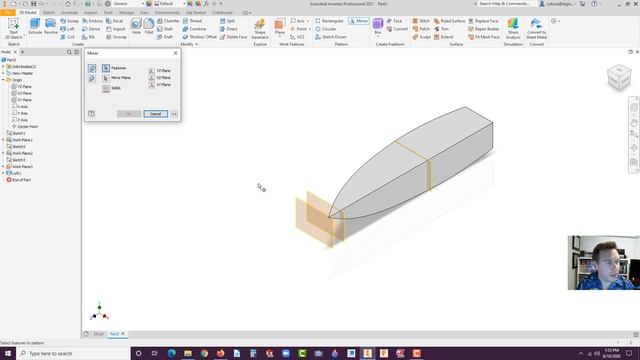
Task: Expand the Work Plane1 node
Action: (3, 140)
